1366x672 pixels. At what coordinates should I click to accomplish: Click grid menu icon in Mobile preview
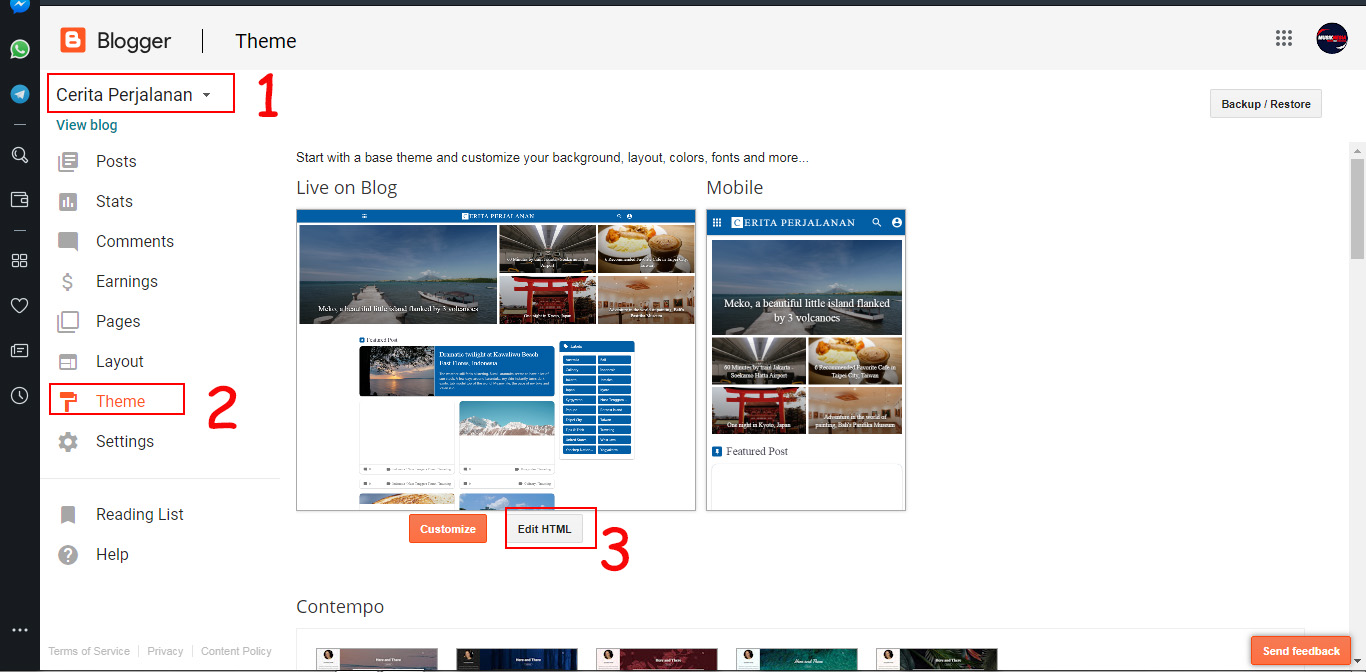pyautogui.click(x=717, y=222)
